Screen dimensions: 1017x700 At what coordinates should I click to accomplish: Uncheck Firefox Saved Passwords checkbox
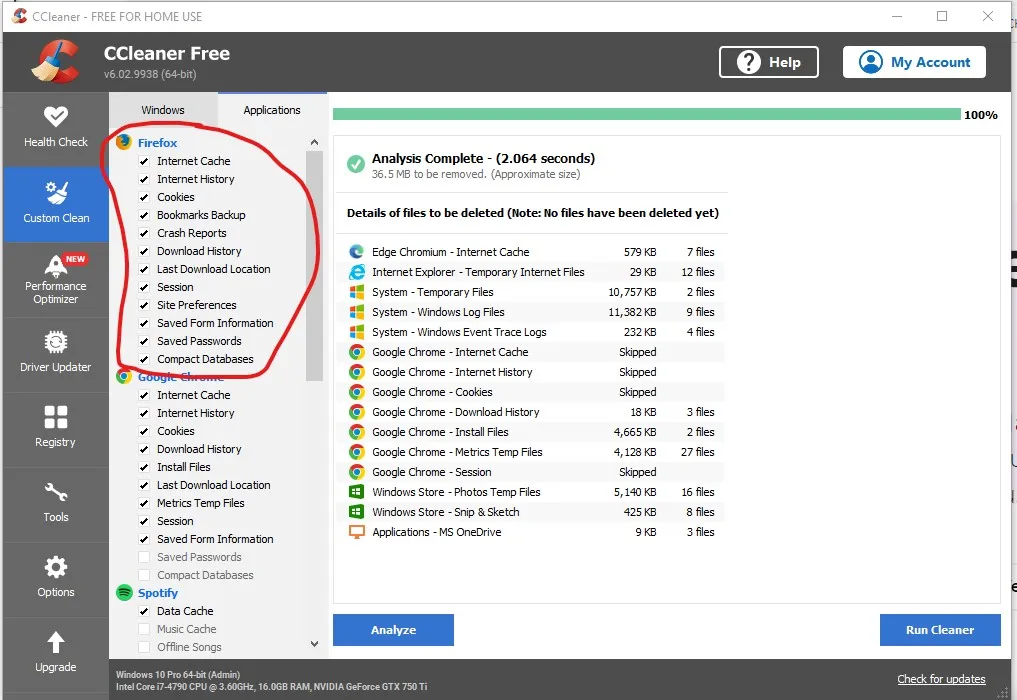click(144, 342)
